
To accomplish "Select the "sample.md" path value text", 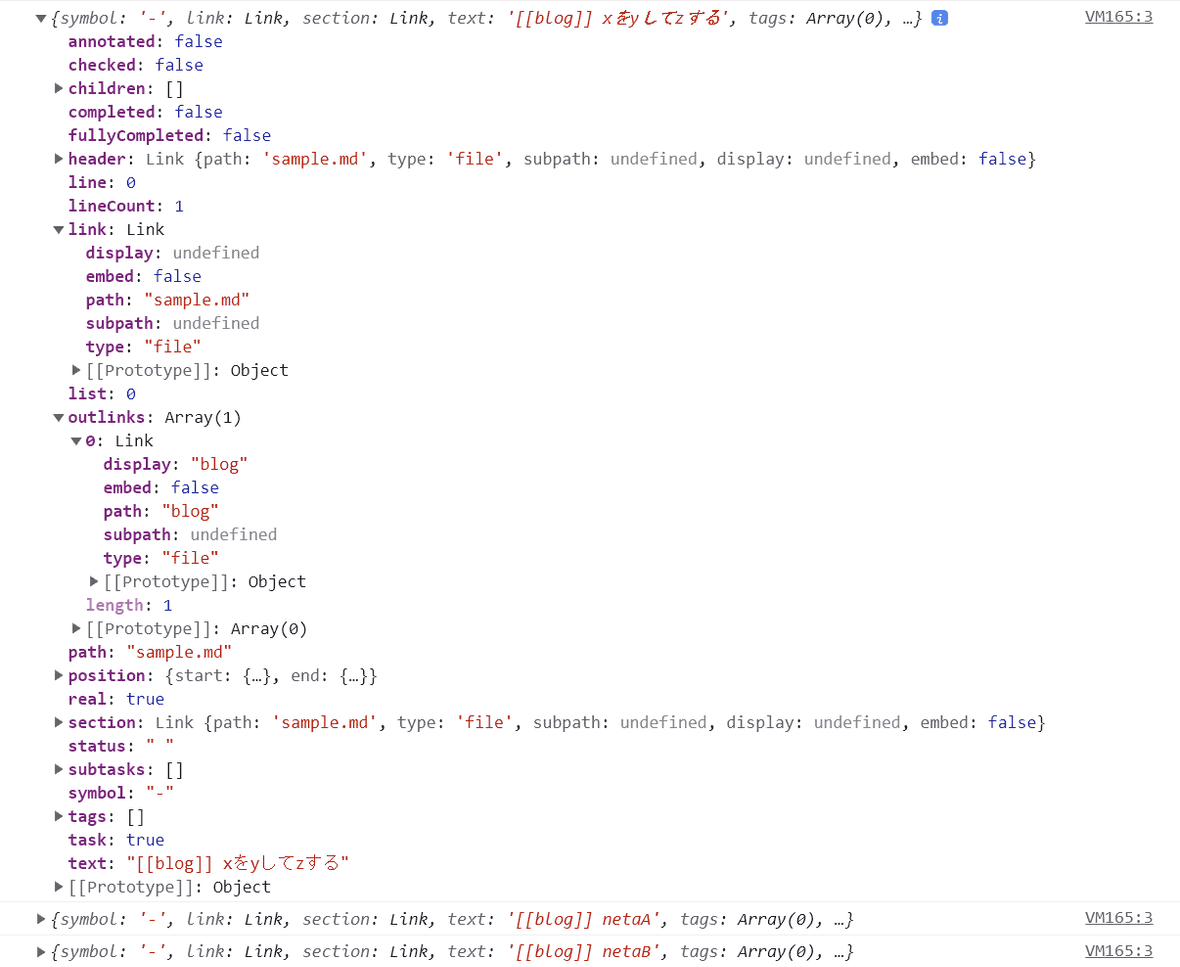I will (179, 651).
